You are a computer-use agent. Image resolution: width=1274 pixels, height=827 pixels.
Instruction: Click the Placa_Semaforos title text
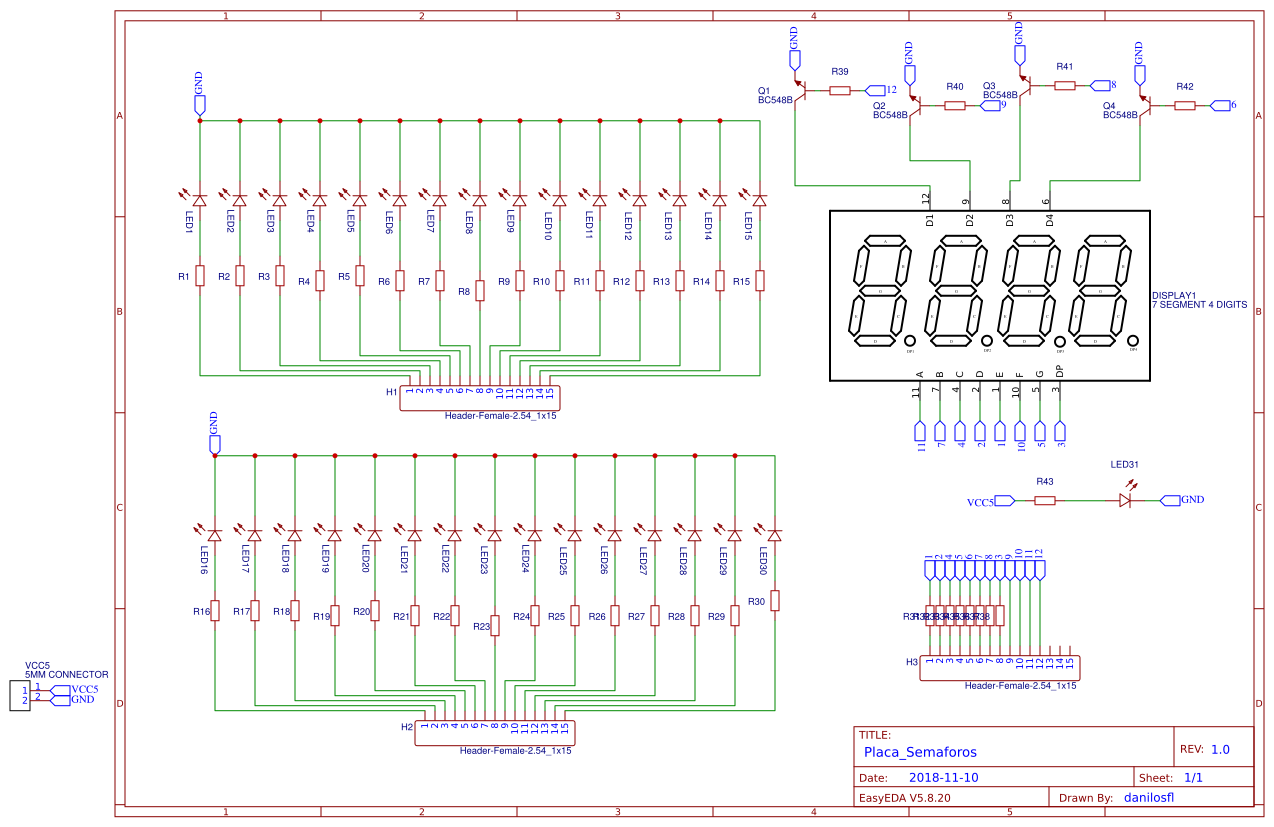point(920,752)
